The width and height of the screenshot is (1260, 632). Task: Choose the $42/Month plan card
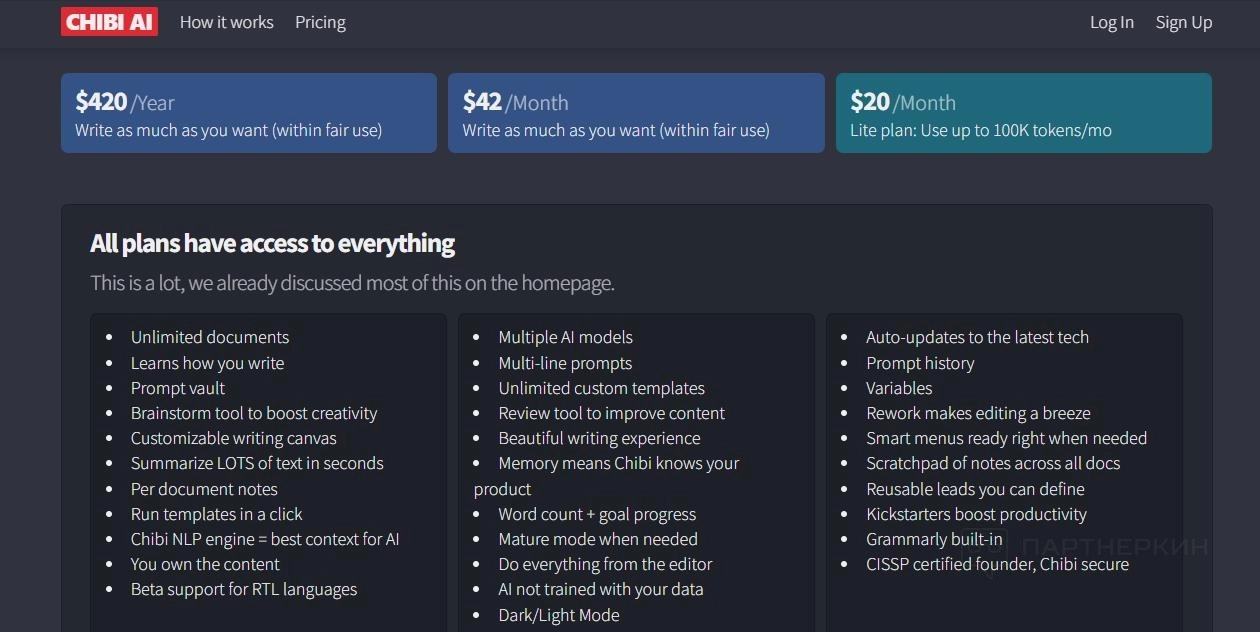pyautogui.click(x=636, y=113)
